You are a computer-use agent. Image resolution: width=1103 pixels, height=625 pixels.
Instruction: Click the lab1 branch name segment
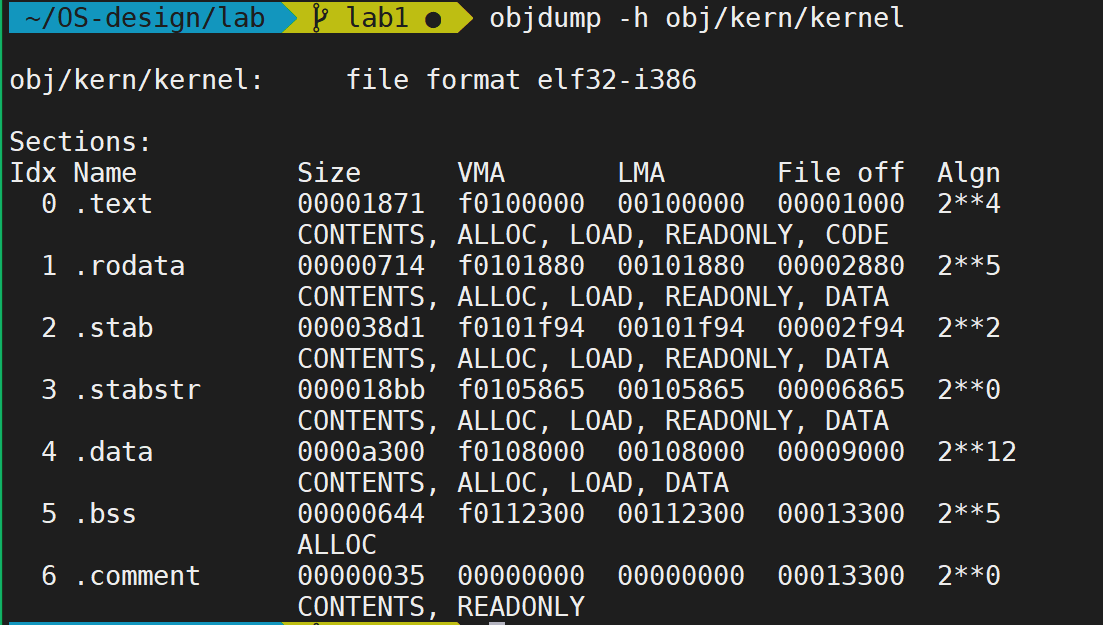(377, 17)
